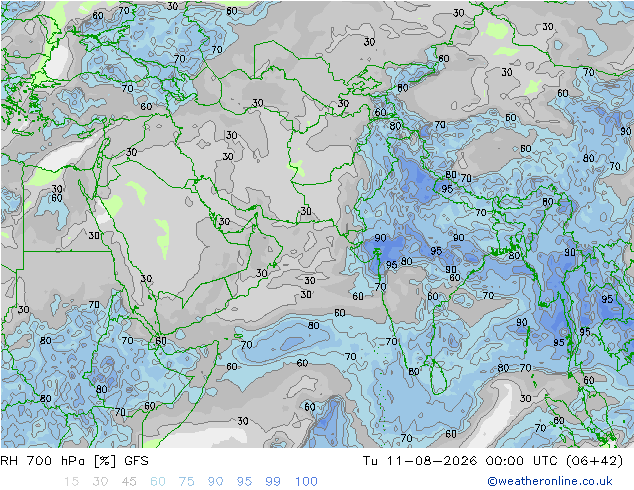Screen dimensions: 634x490
Task: Select legend value 60 in the color scale
Action: pos(158,482)
